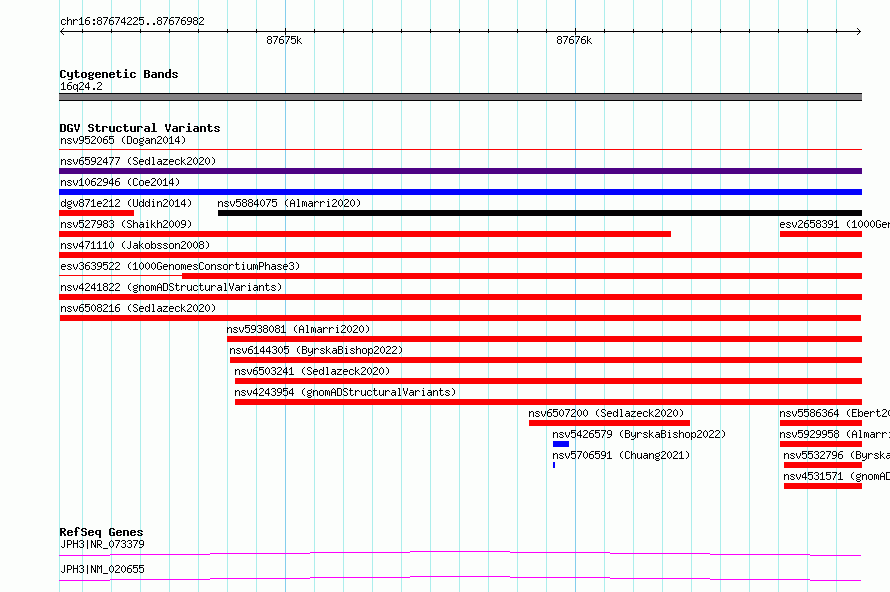Screen dimensions: 890x592
Task: Select nsv4243954 gnomADStructuralVariants label
Action: point(345,392)
